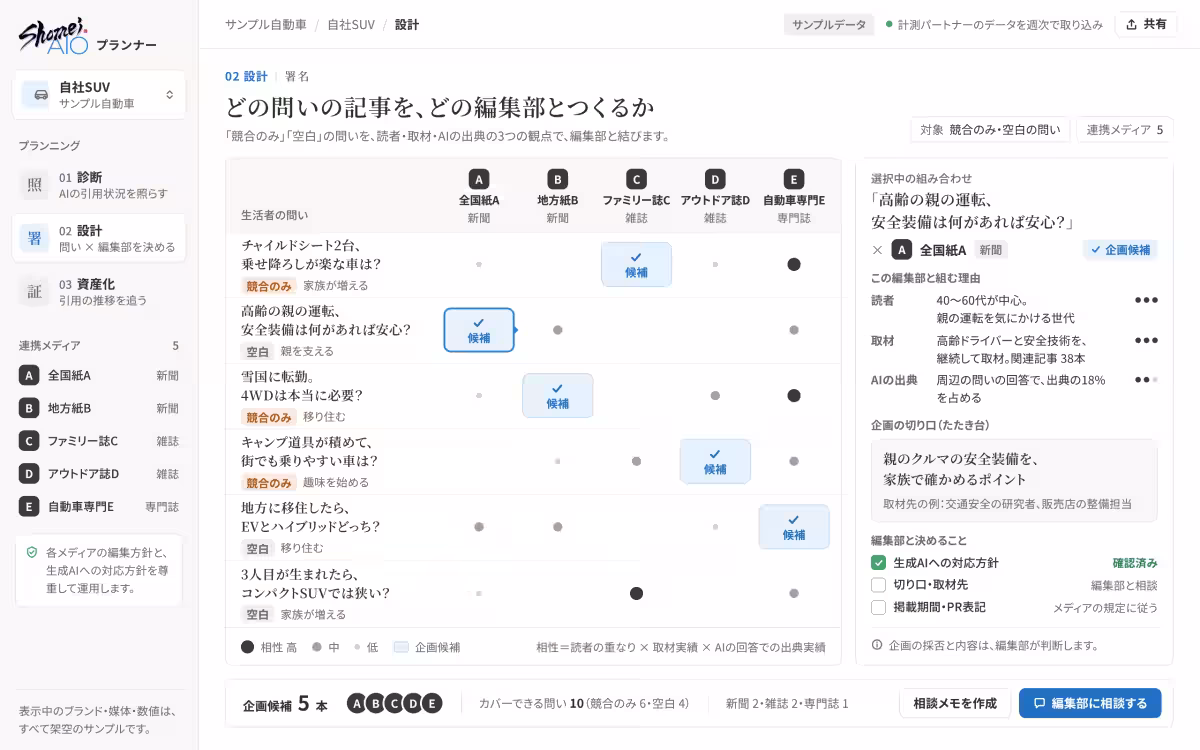1200x750 pixels.
Task: Click the car icon beside 自社SUV
Action: 41,95
